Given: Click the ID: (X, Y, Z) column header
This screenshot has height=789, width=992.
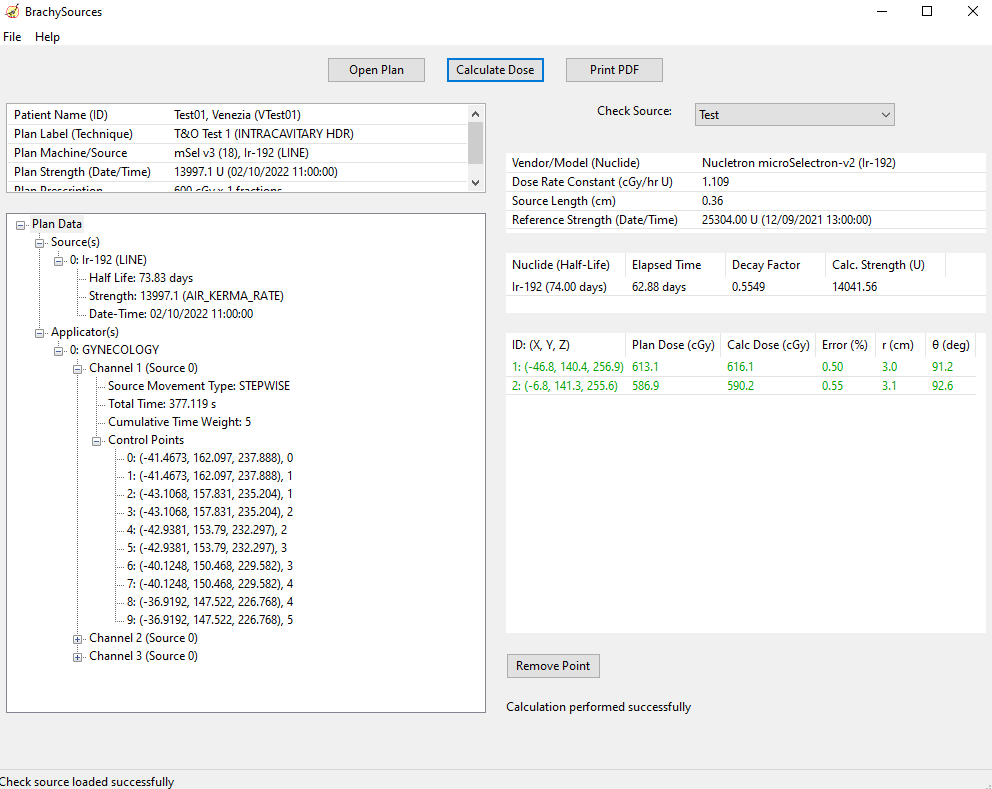Looking at the screenshot, I should [x=566, y=345].
